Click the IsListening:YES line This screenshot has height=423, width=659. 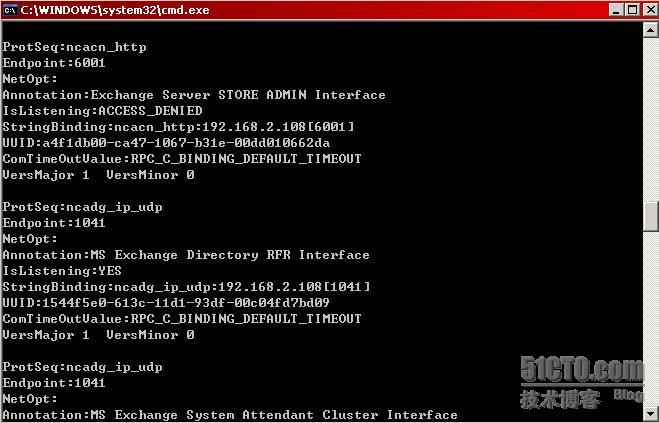click(62, 271)
